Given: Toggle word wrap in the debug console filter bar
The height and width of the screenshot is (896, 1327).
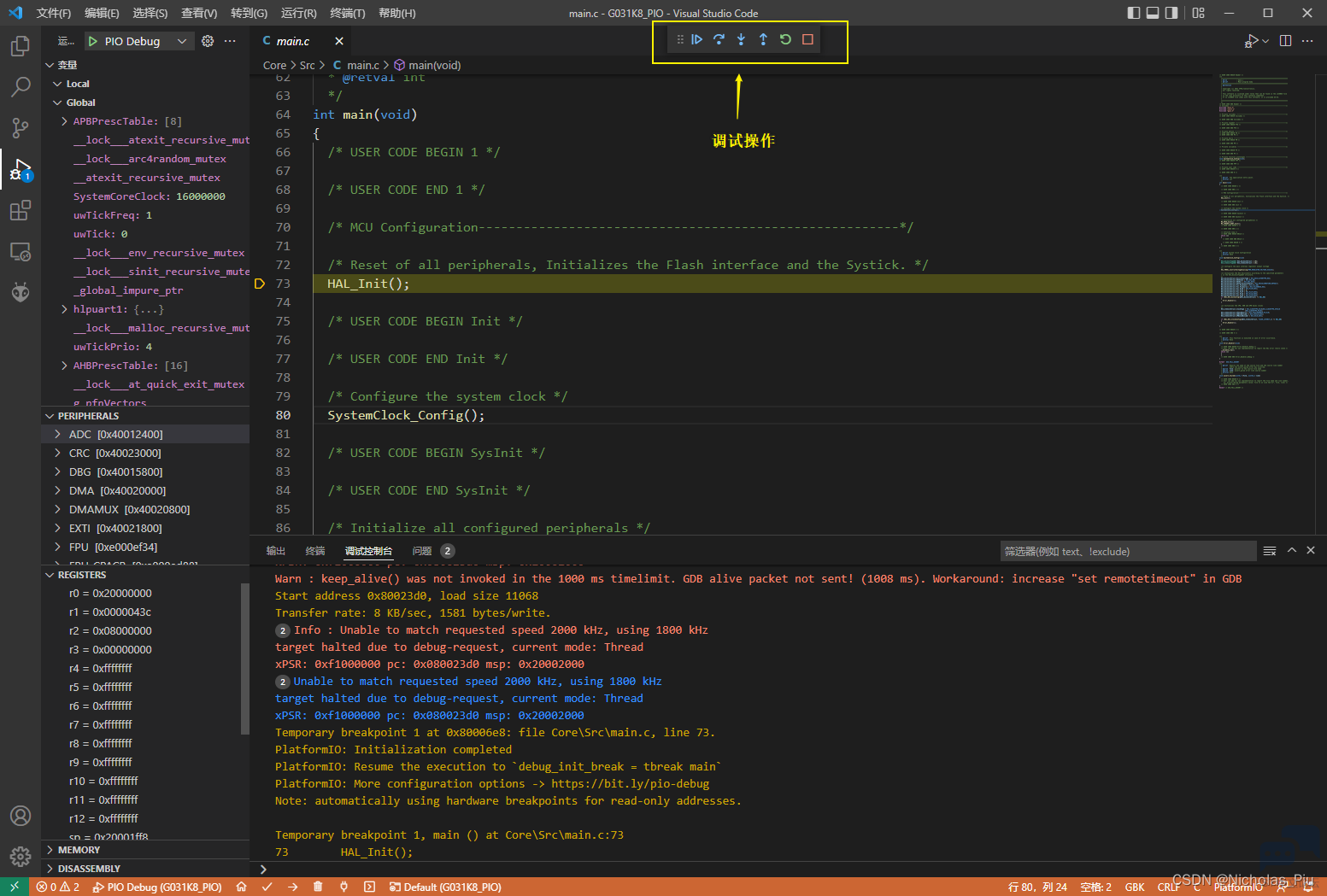Looking at the screenshot, I should point(1270,551).
